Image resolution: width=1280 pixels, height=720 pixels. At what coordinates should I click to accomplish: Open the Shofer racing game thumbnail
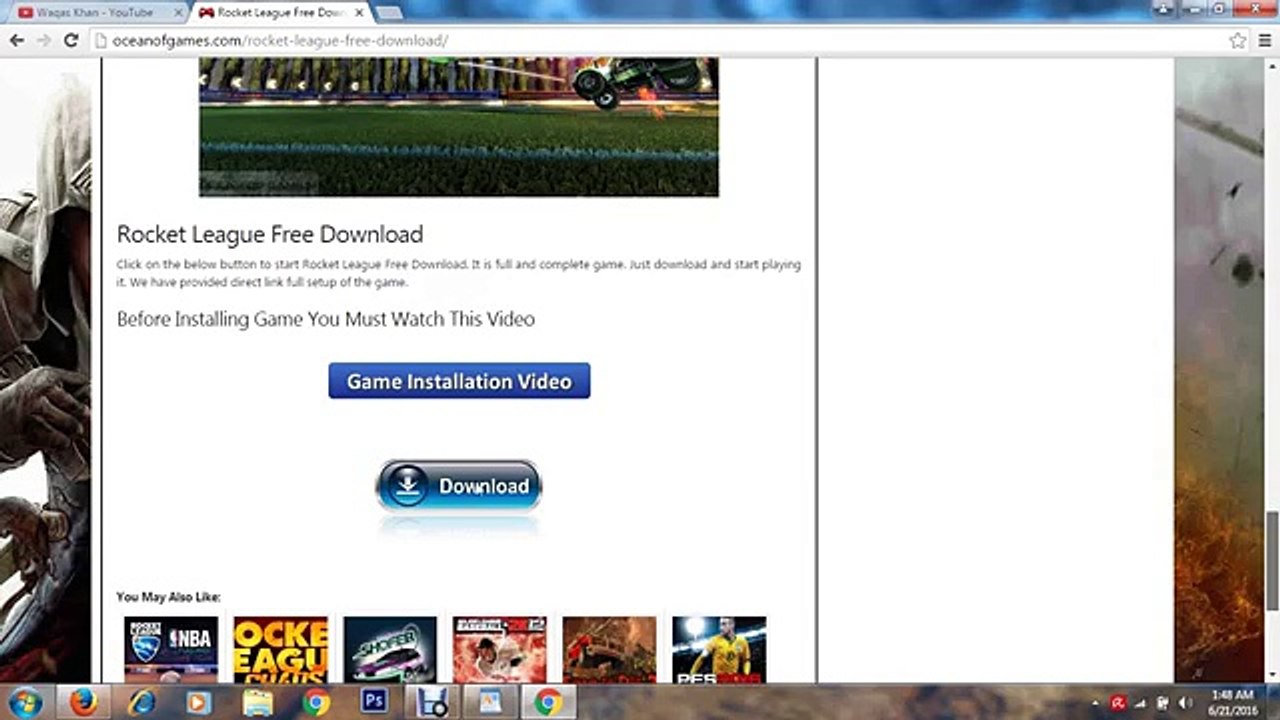tap(390, 650)
